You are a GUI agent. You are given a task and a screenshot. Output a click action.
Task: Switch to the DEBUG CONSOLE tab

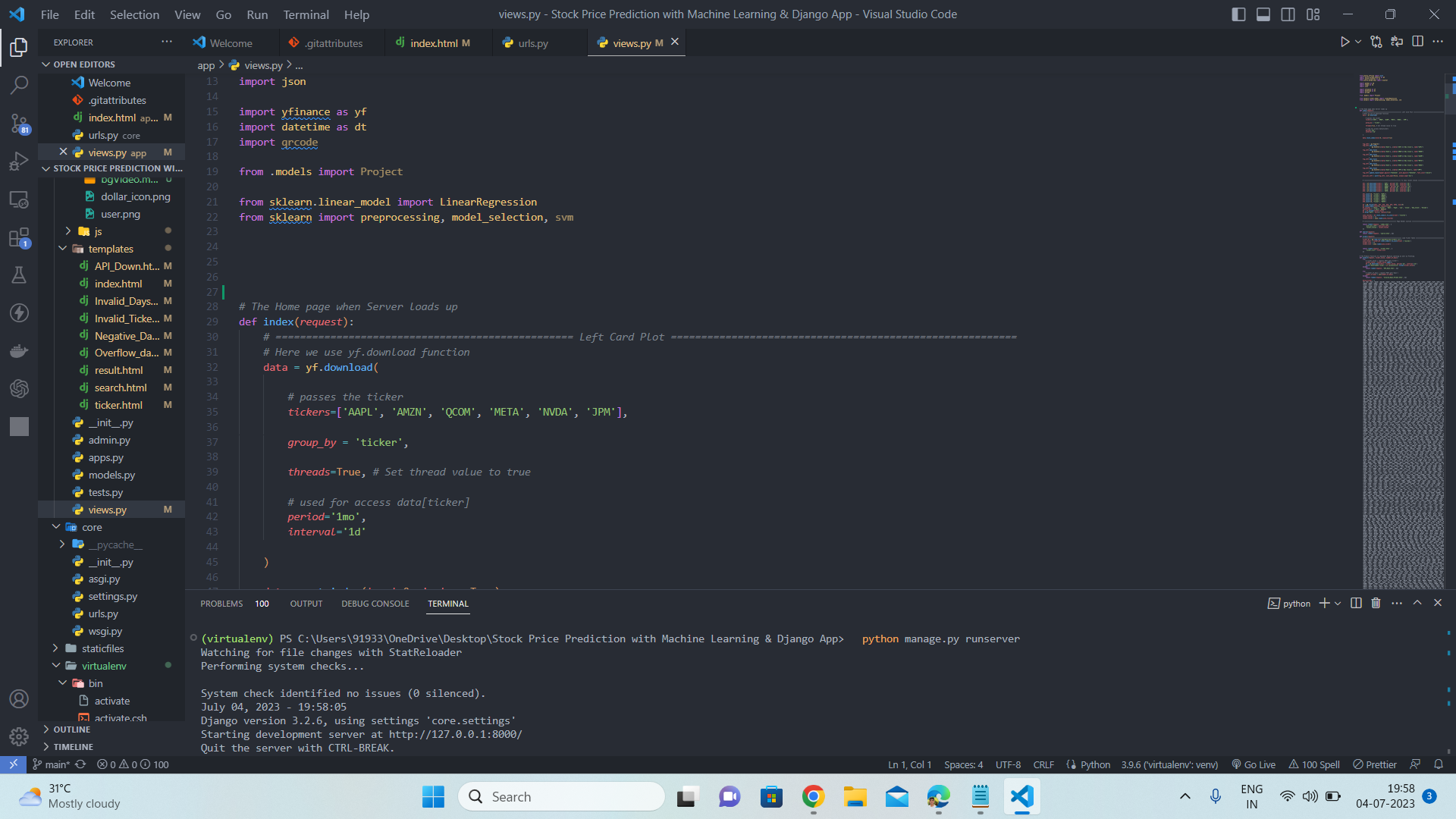[x=375, y=603]
